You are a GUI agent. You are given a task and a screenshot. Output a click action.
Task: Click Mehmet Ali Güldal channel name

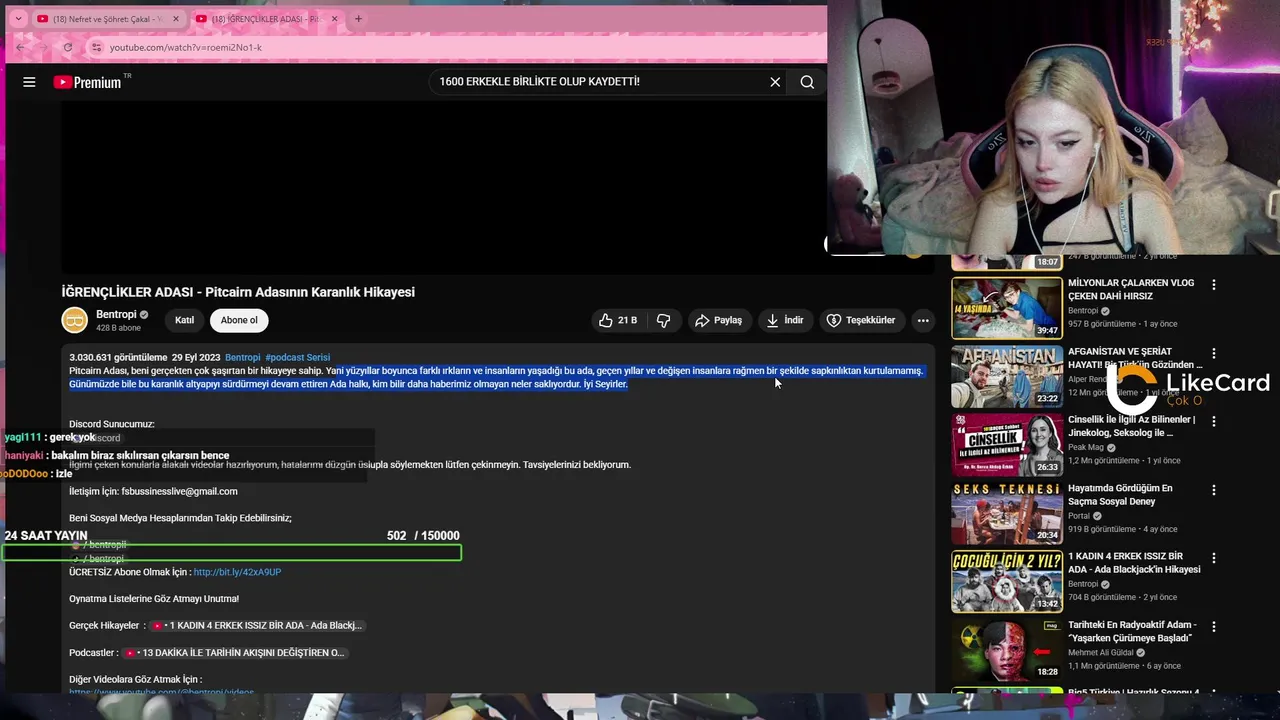pyautogui.click(x=1101, y=652)
